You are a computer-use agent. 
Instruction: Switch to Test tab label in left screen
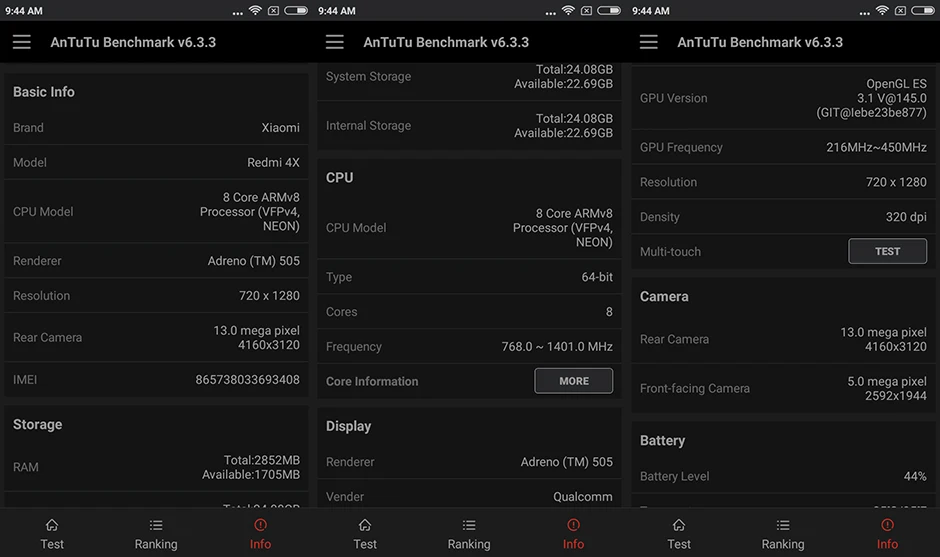52,544
